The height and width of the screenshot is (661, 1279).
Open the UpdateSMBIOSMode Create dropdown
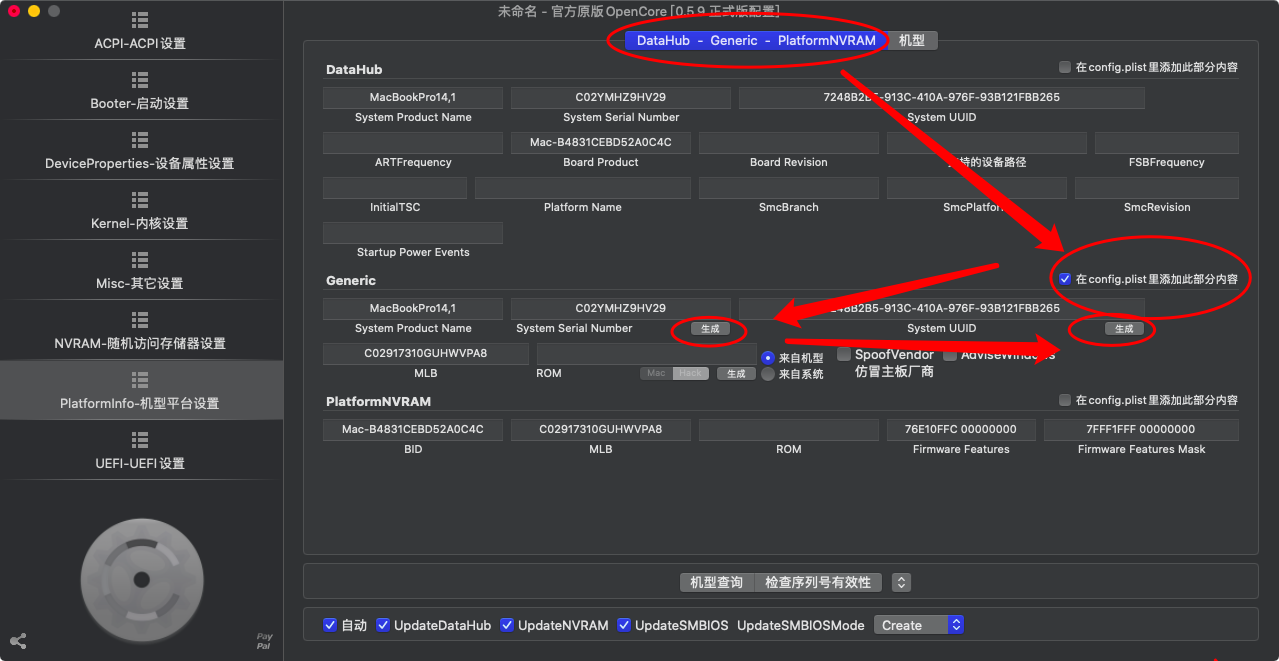(918, 625)
